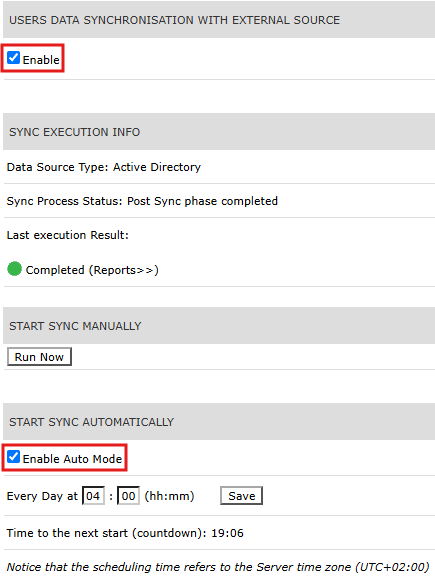Uncheck the Enable synchronisation checkbox
The height and width of the screenshot is (579, 435).
[14, 58]
